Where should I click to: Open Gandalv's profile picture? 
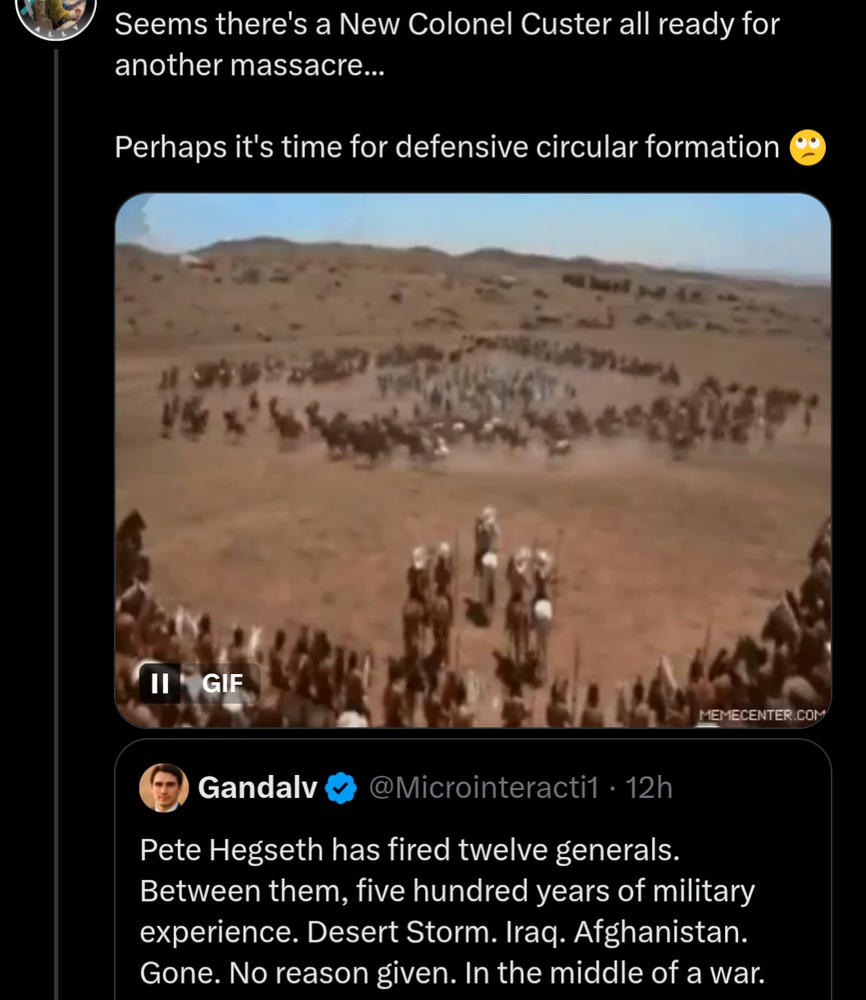pyautogui.click(x=164, y=788)
